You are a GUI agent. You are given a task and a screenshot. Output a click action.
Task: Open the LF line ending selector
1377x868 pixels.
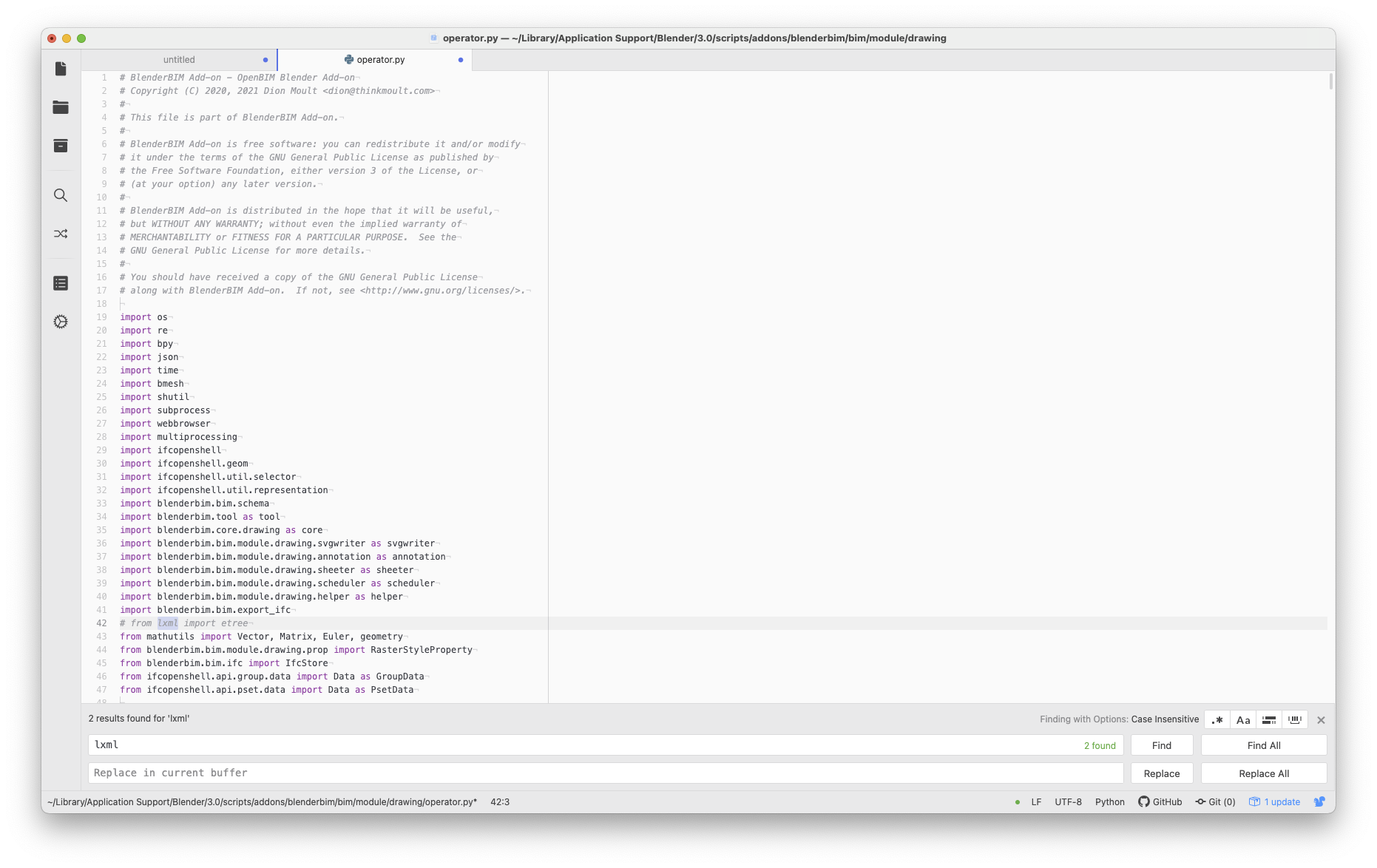[x=1035, y=801]
